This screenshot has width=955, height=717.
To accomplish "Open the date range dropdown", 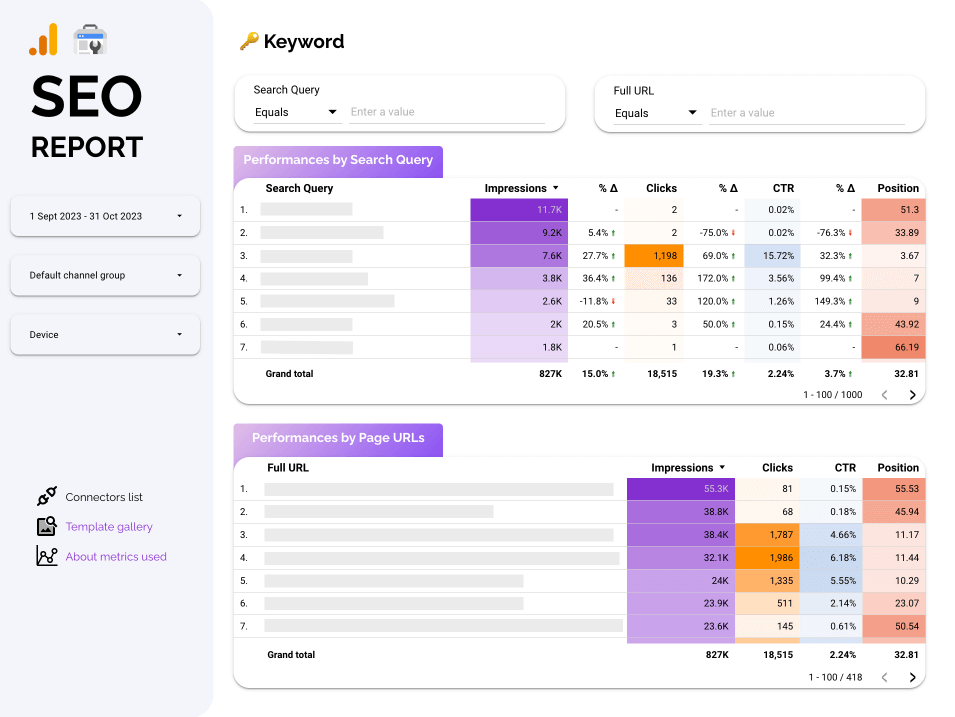I will (105, 216).
